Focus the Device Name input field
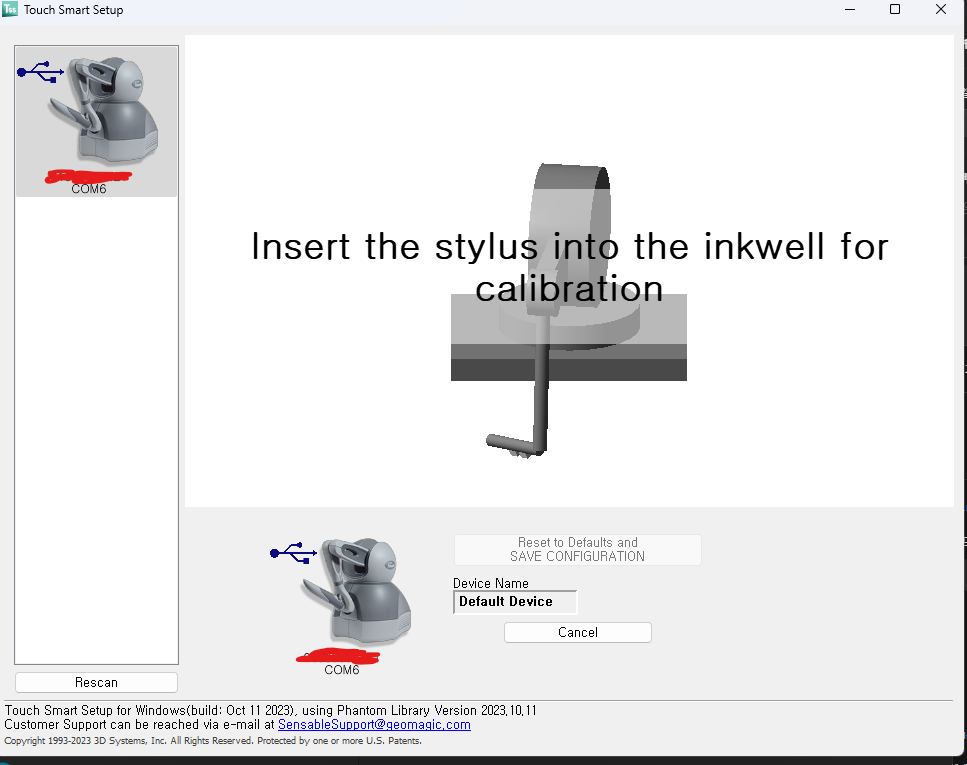 (x=515, y=602)
